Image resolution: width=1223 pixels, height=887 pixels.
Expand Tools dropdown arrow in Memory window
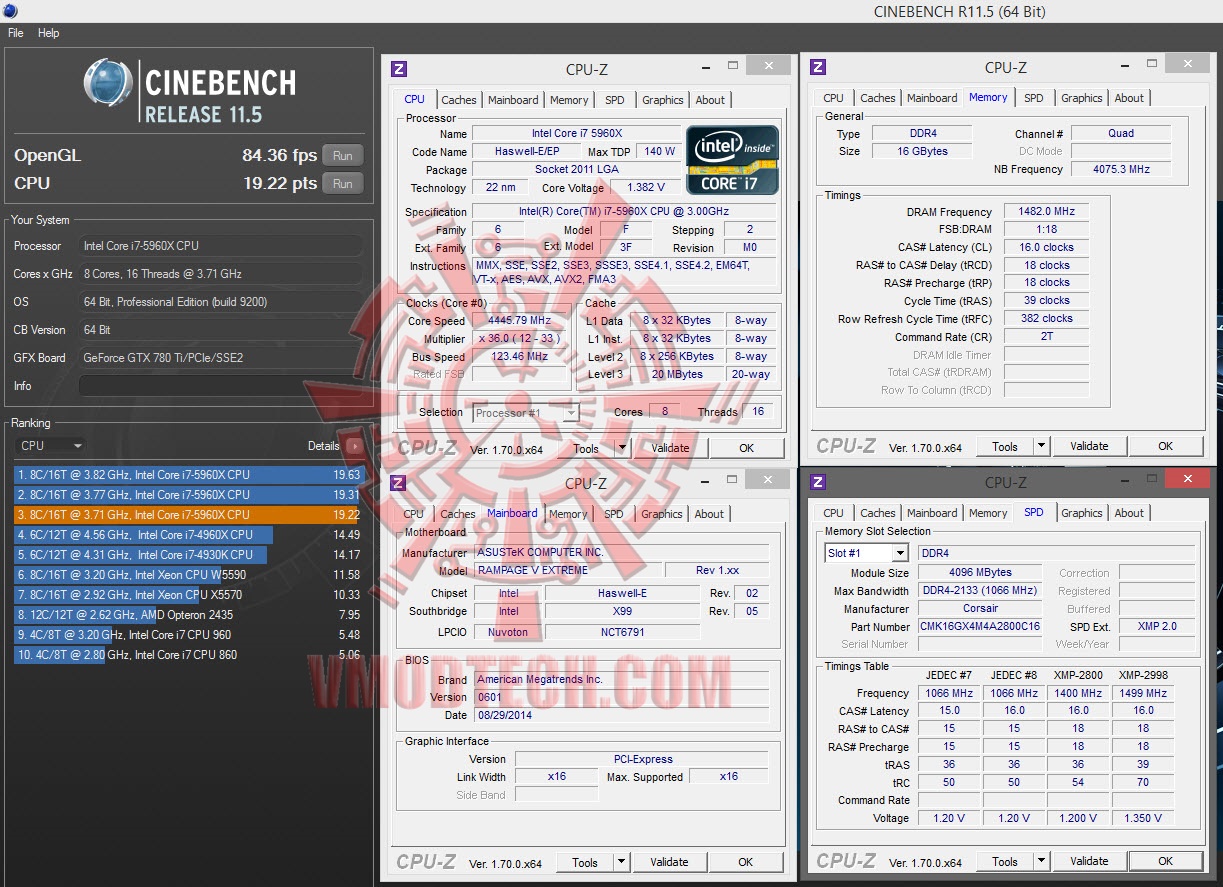point(1041,447)
